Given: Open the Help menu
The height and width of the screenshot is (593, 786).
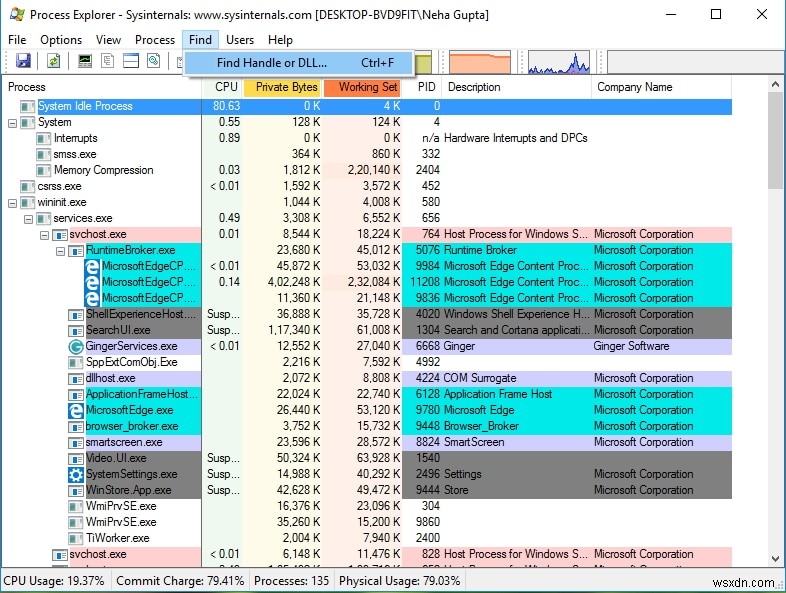Looking at the screenshot, I should [x=280, y=40].
